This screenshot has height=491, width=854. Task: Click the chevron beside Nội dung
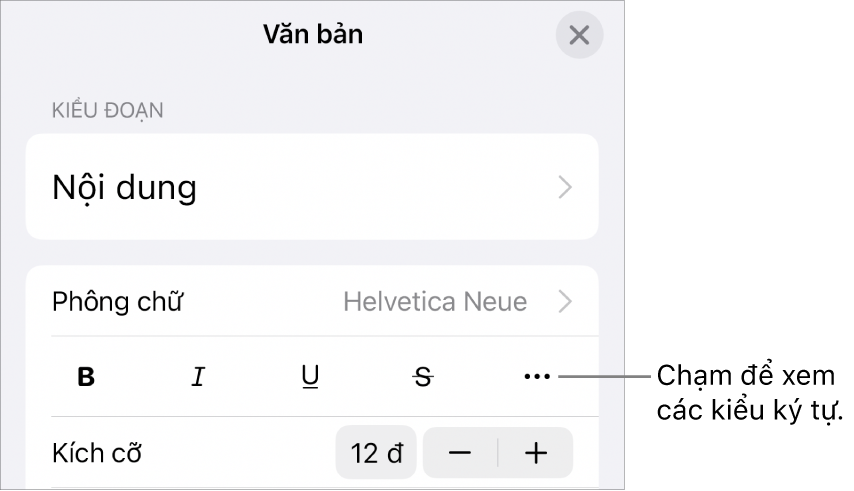(x=566, y=187)
